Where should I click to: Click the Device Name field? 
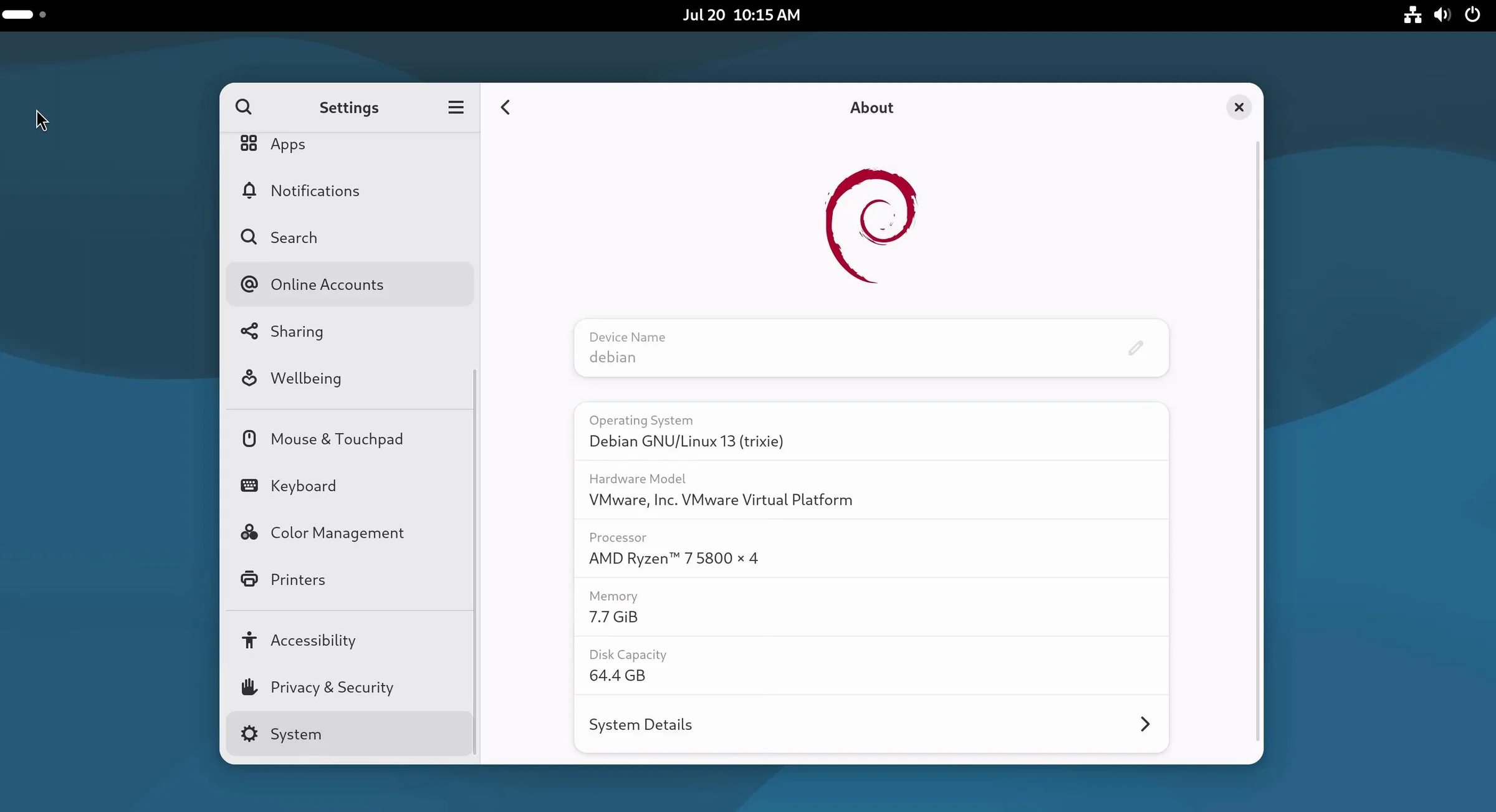click(871, 348)
